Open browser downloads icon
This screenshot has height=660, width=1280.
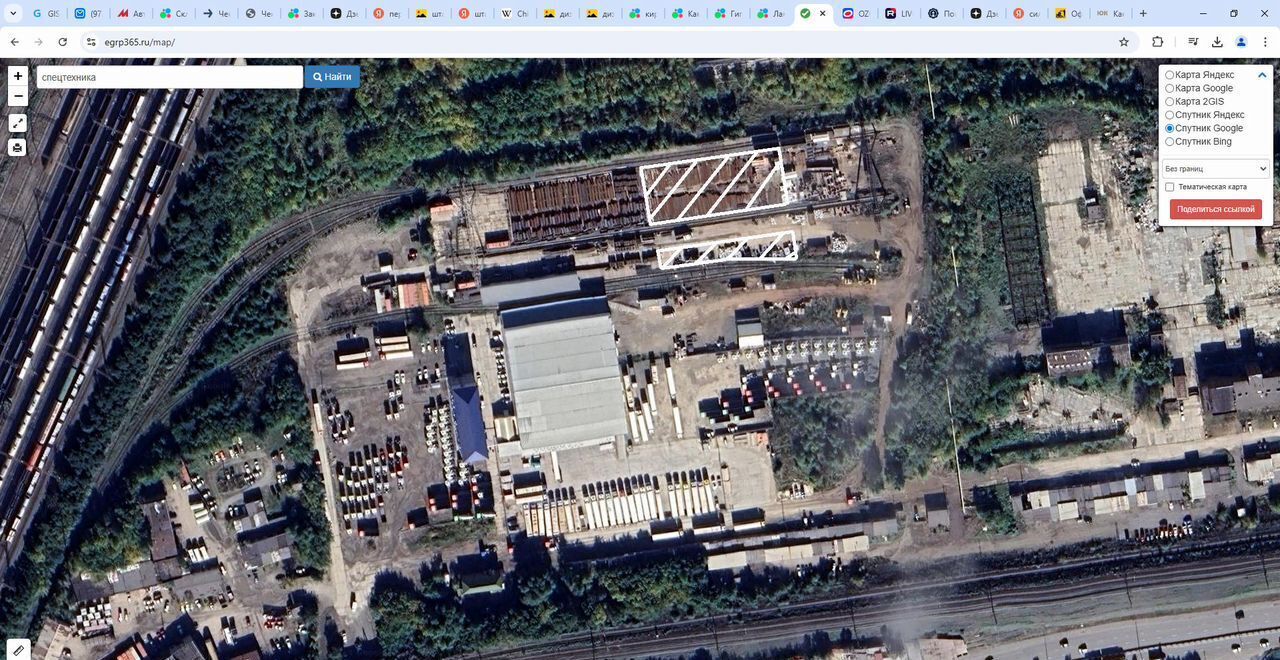1217,42
